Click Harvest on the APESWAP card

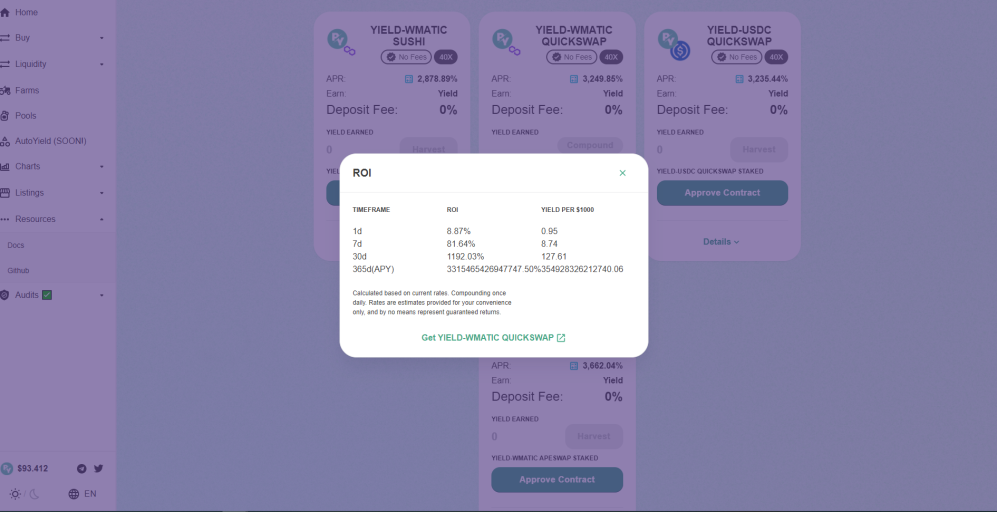tap(594, 436)
